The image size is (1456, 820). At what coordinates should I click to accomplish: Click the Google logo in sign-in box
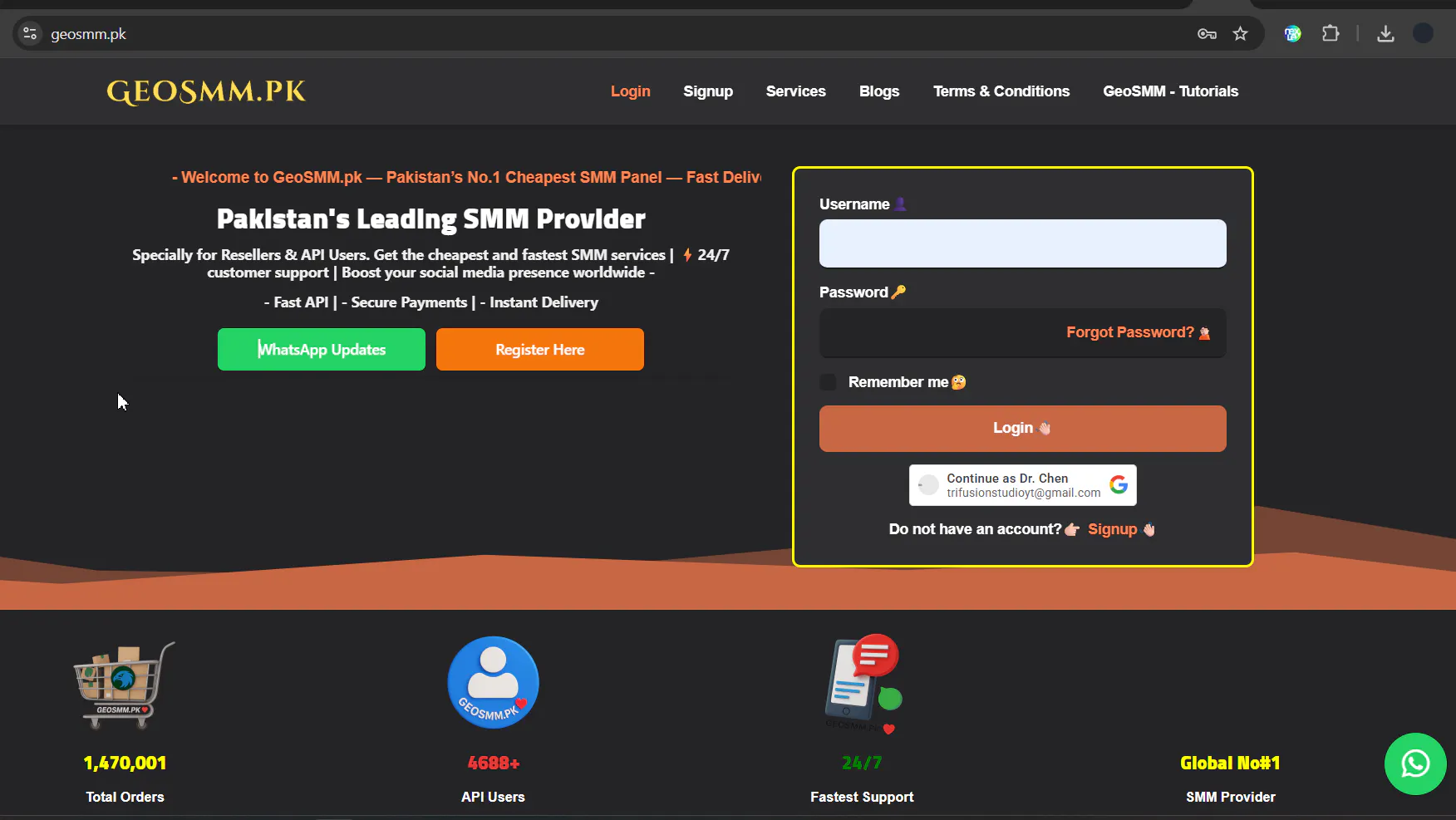(1119, 484)
